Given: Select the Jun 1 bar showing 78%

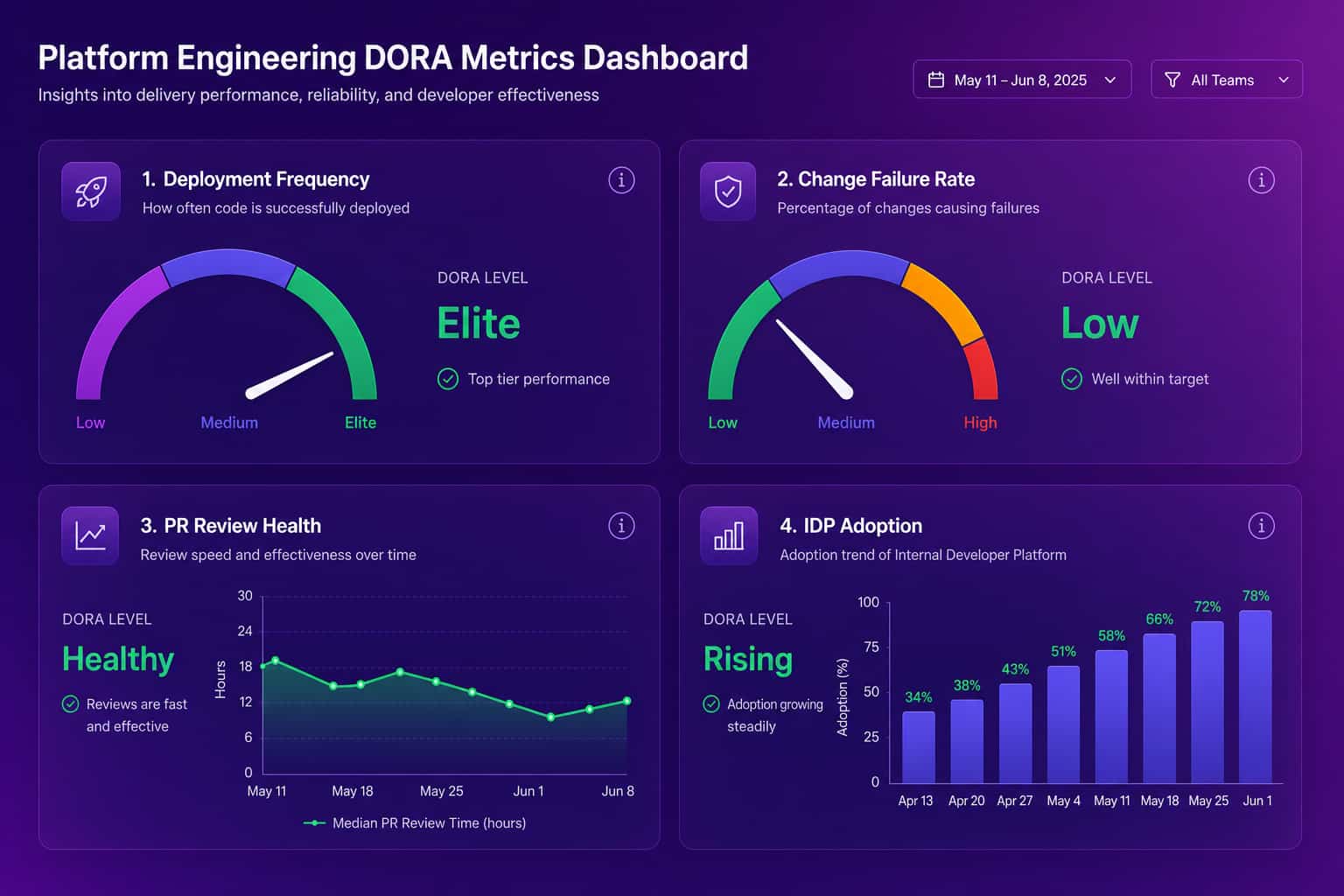Looking at the screenshot, I should [x=1256, y=696].
